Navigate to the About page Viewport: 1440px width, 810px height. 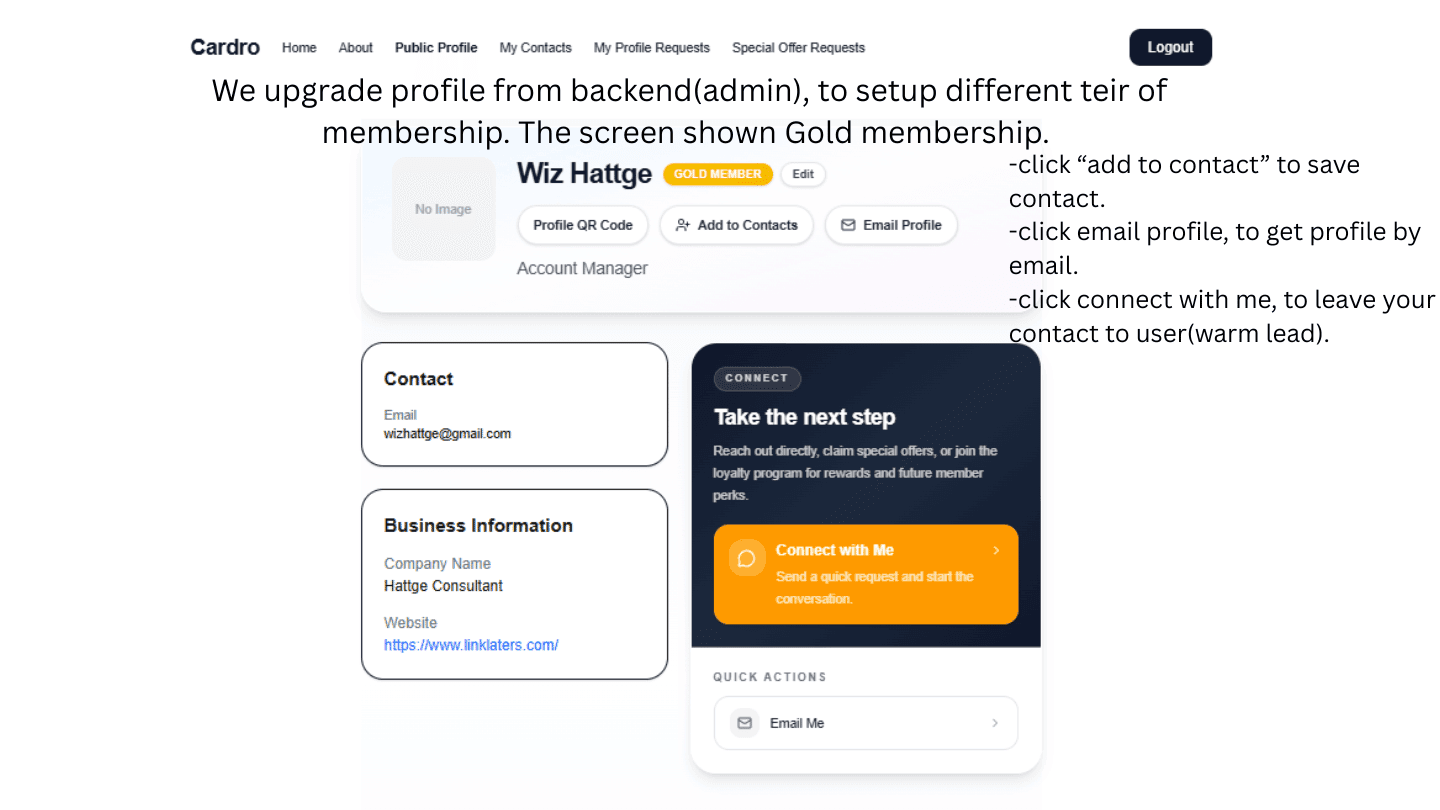click(x=355, y=47)
